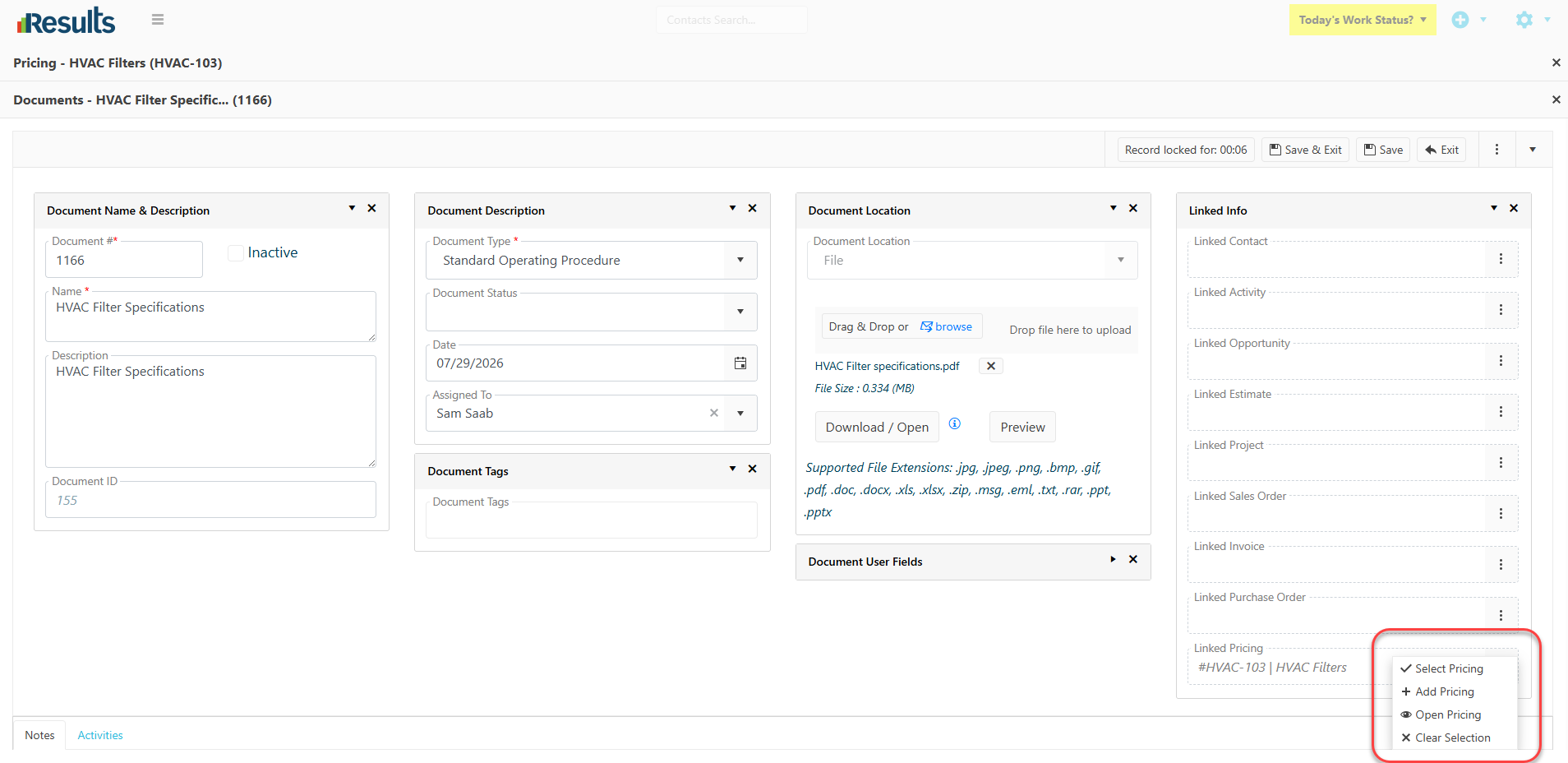
Task: Expand the toolbar down-arrow menu
Action: pyautogui.click(x=1533, y=150)
